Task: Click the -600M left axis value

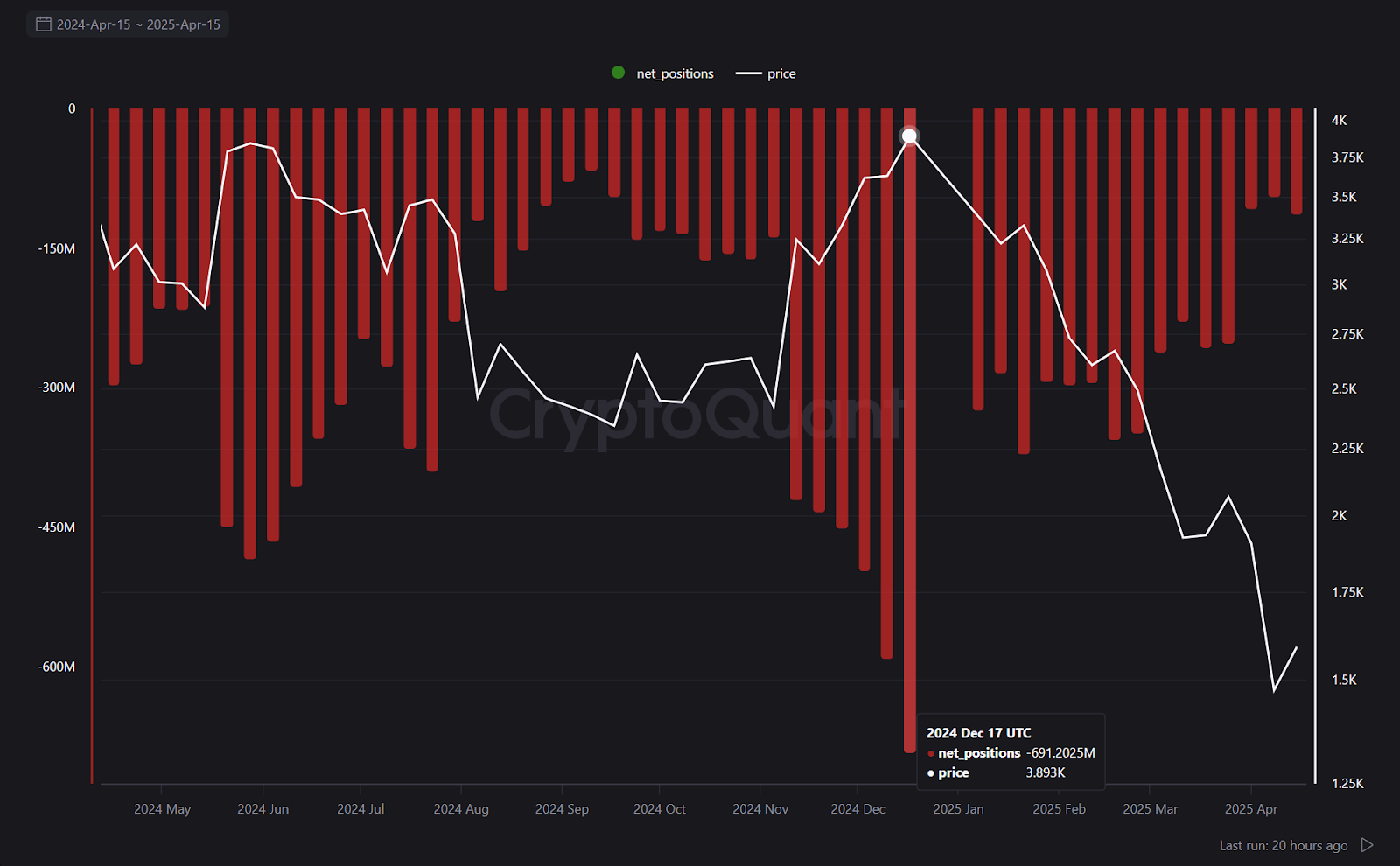Action: (x=56, y=666)
